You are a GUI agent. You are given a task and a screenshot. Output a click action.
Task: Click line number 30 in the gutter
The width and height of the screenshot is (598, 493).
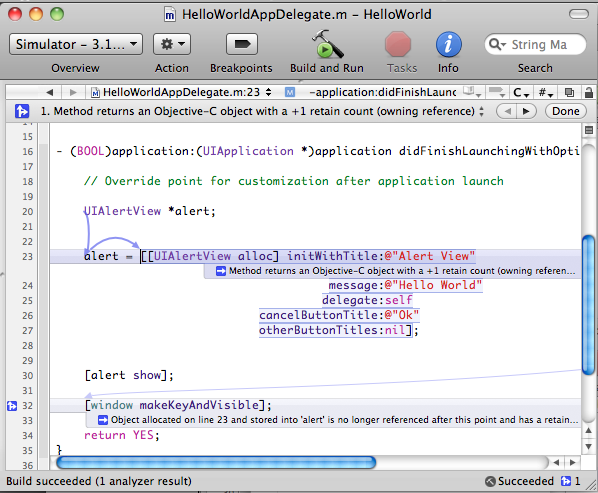coord(27,376)
